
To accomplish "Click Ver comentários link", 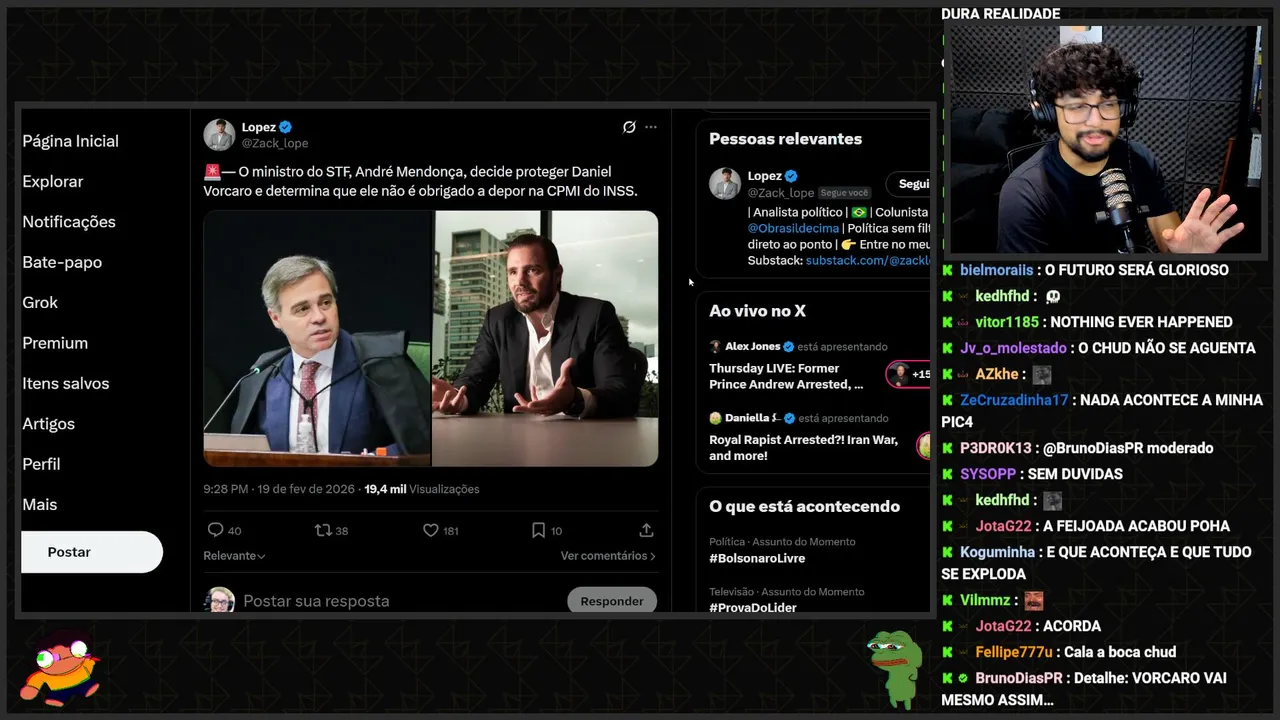I will [x=608, y=556].
